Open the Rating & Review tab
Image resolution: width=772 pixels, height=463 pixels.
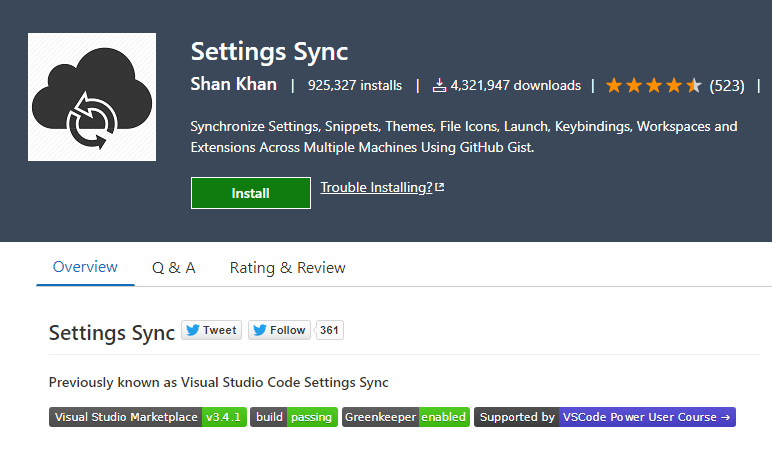[288, 267]
